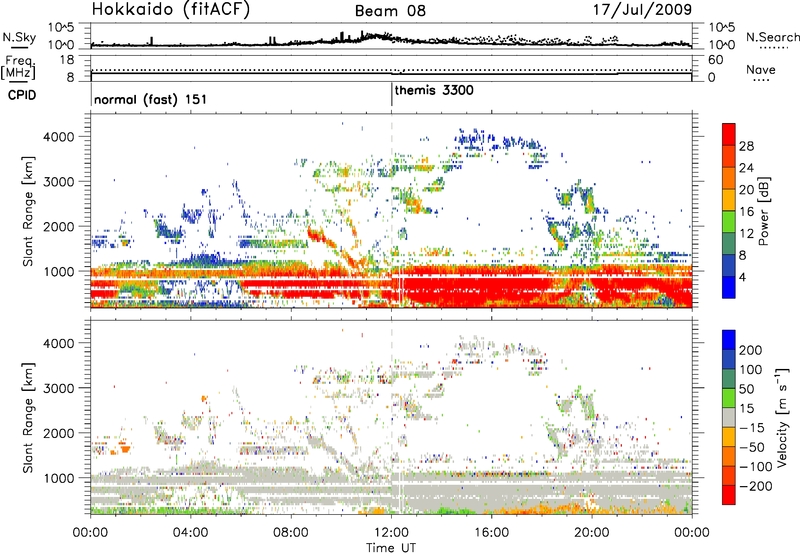Click the '60' Nave axis tick
The height and width of the screenshot is (554, 800).
click(715, 60)
